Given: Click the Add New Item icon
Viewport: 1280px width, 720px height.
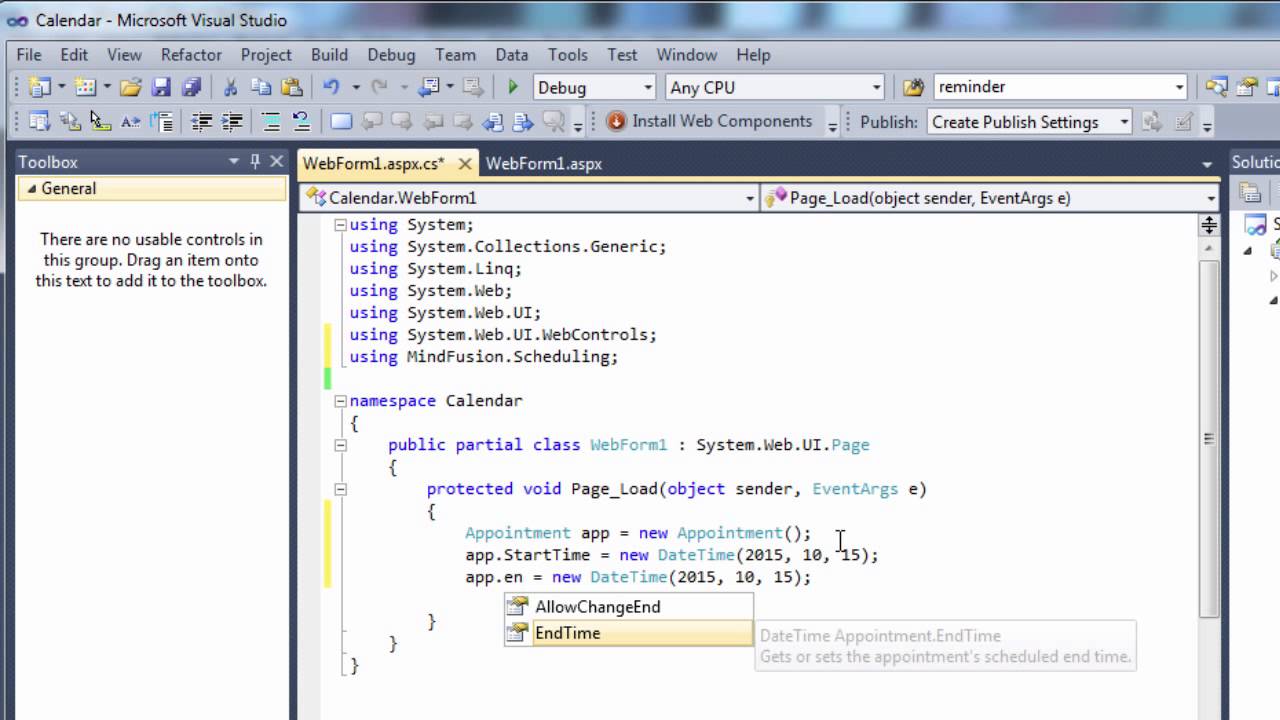Looking at the screenshot, I should pyautogui.click(x=86, y=87).
